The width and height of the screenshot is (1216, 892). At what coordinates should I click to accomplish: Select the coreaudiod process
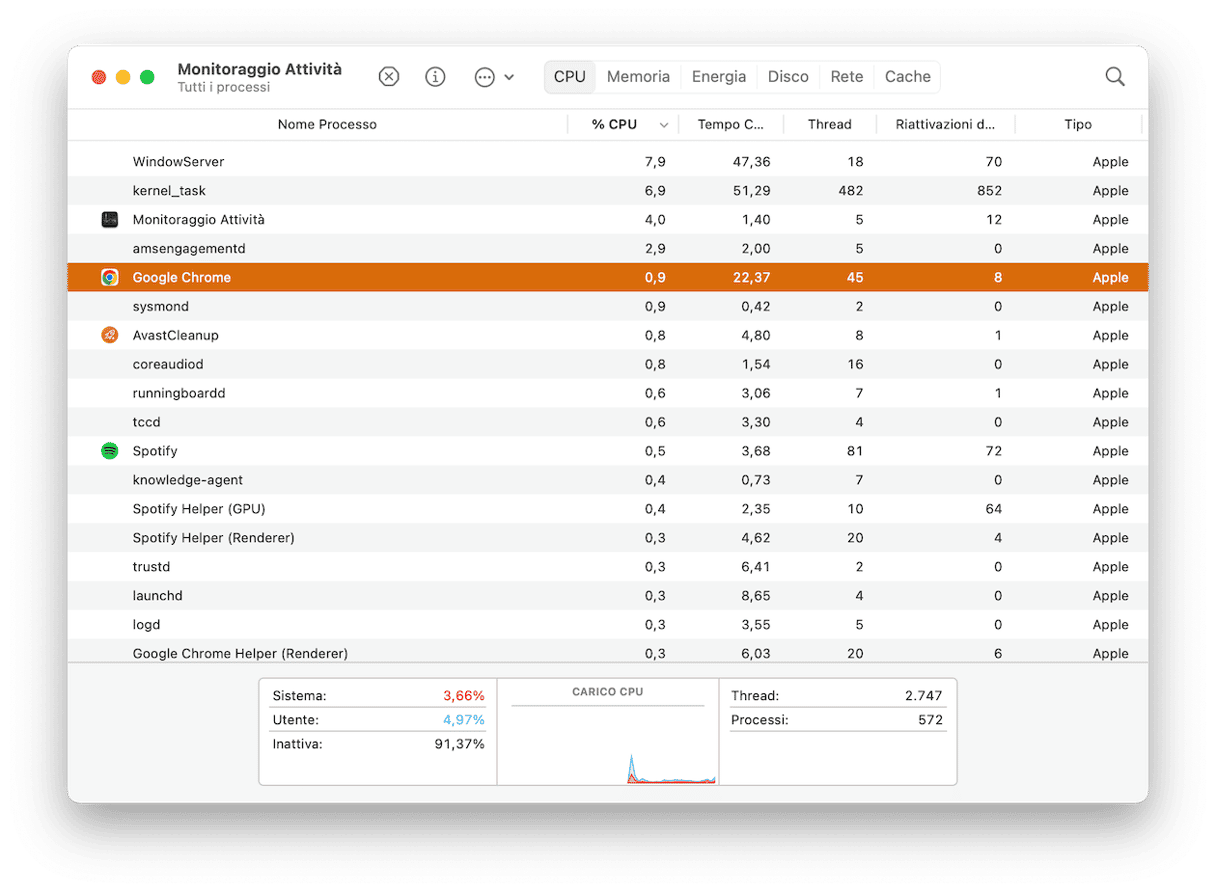pyautogui.click(x=608, y=365)
